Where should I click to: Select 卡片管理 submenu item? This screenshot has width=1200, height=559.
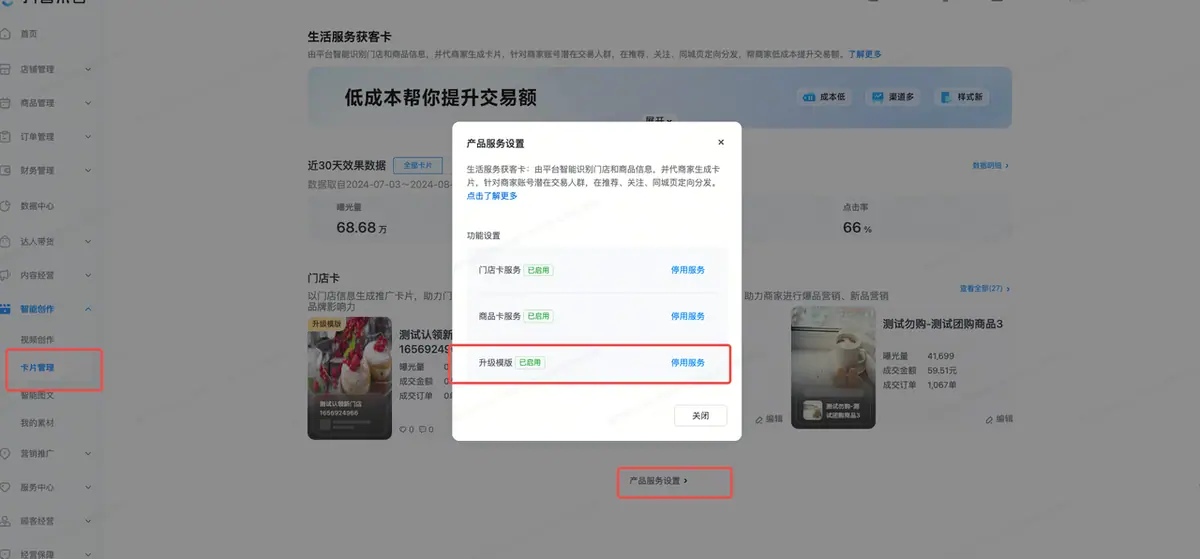38,368
